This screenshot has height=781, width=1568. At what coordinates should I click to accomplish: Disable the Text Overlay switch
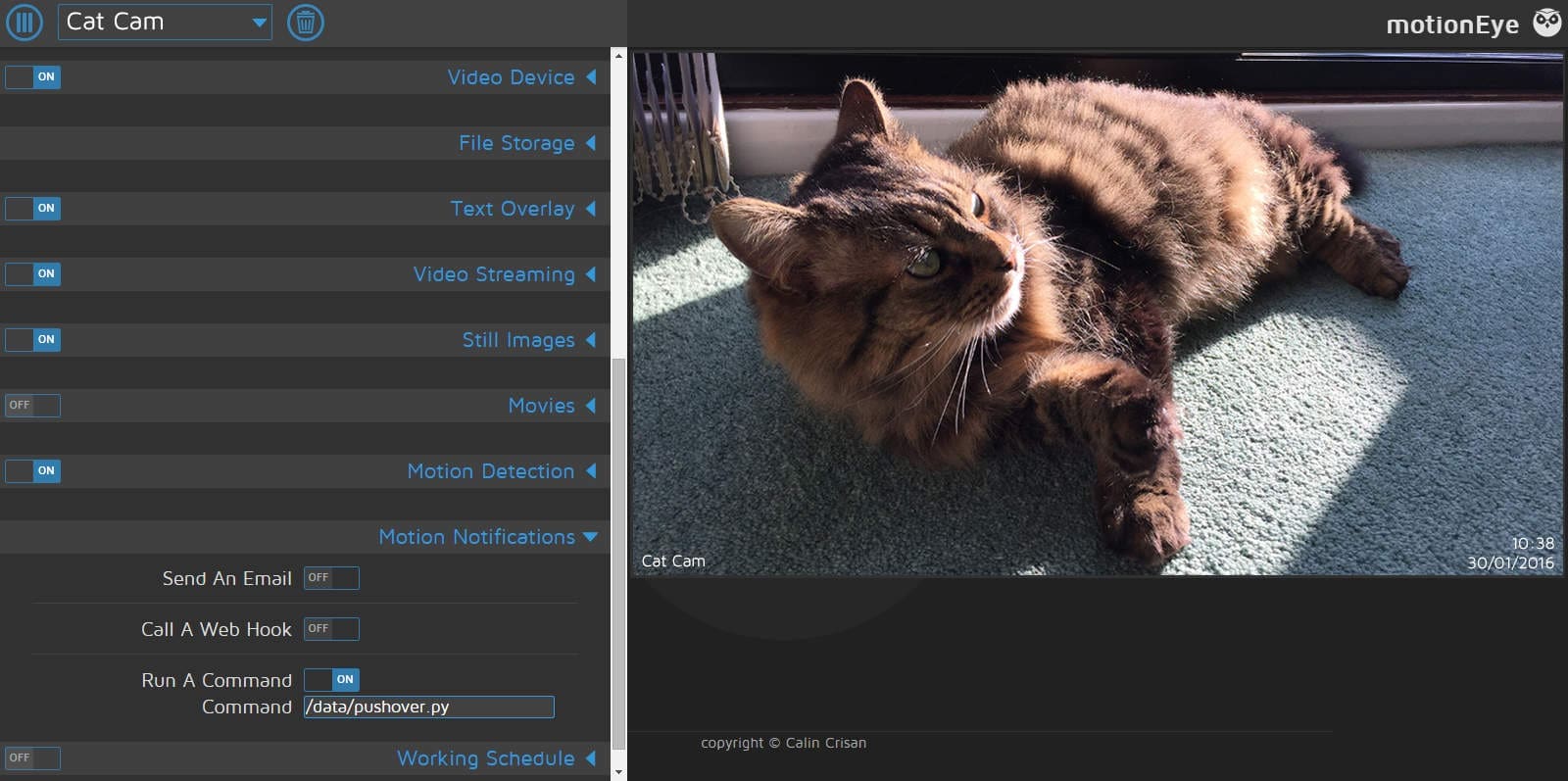[33, 209]
